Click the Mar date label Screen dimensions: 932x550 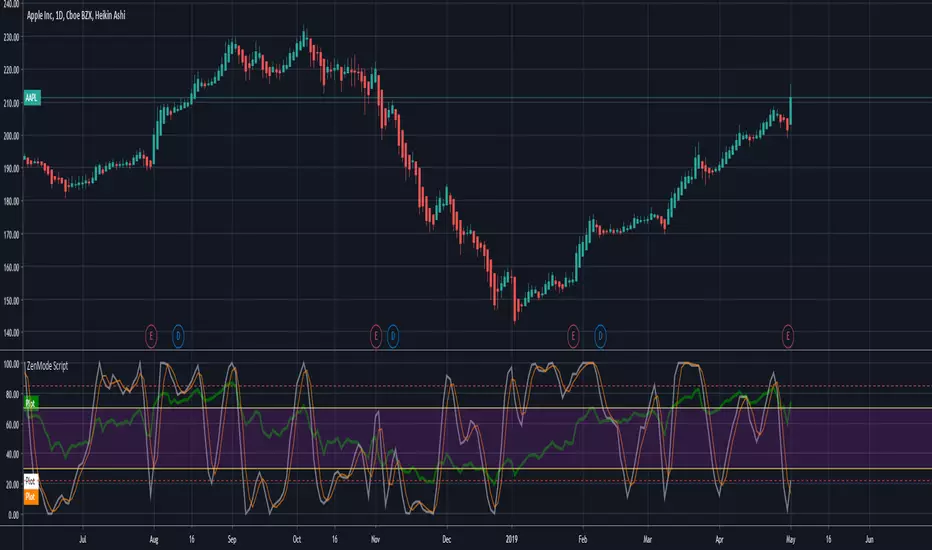click(x=647, y=539)
